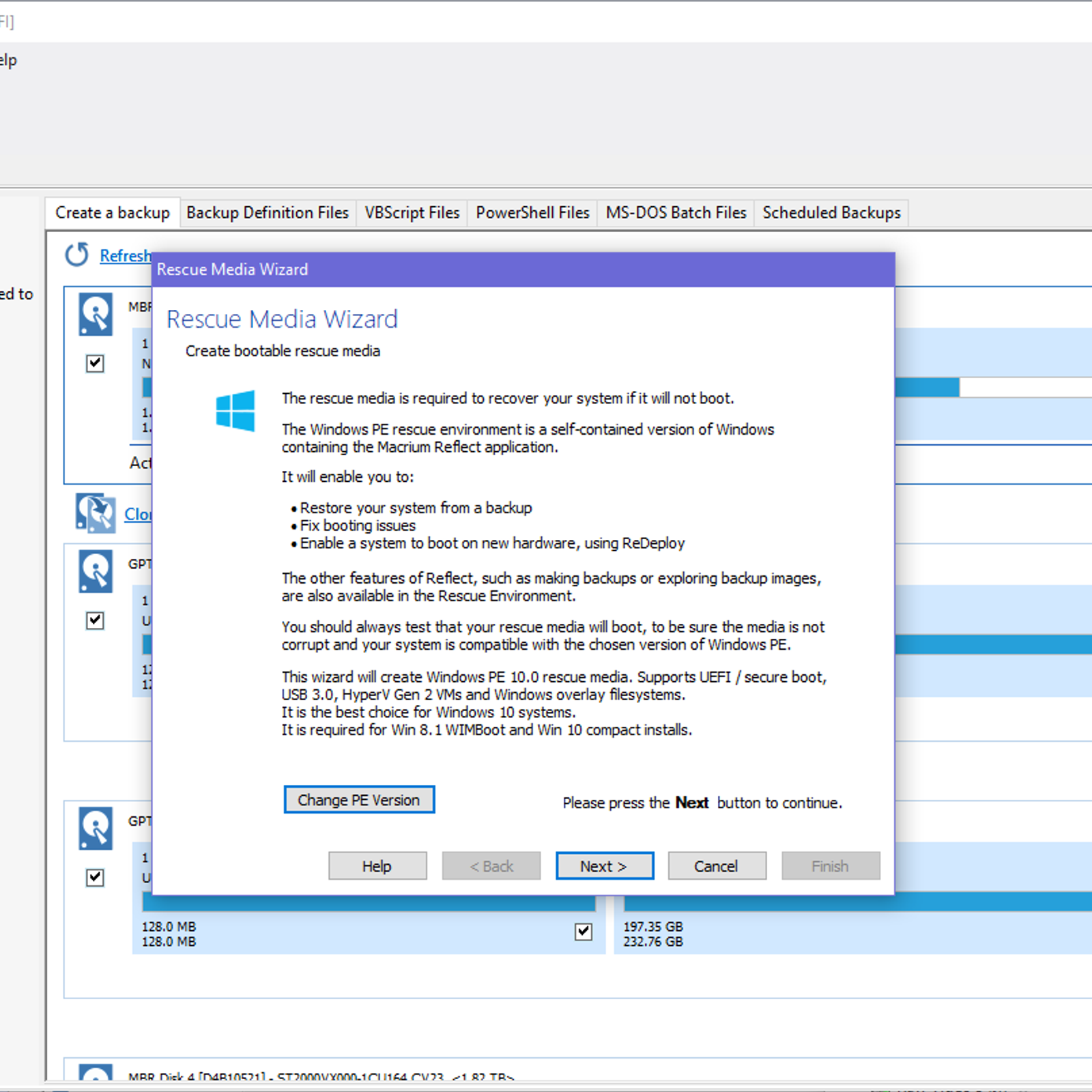Open the PowerShell Files tab
This screenshot has height=1092, width=1092.
[532, 213]
